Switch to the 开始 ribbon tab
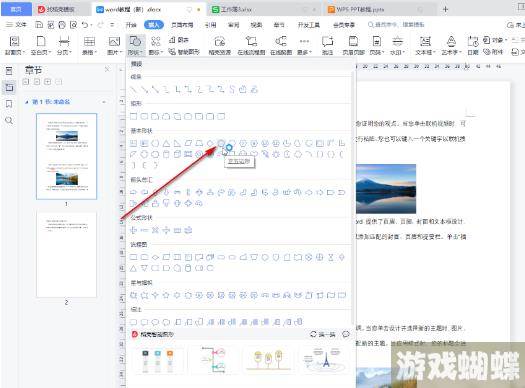 click(131, 25)
